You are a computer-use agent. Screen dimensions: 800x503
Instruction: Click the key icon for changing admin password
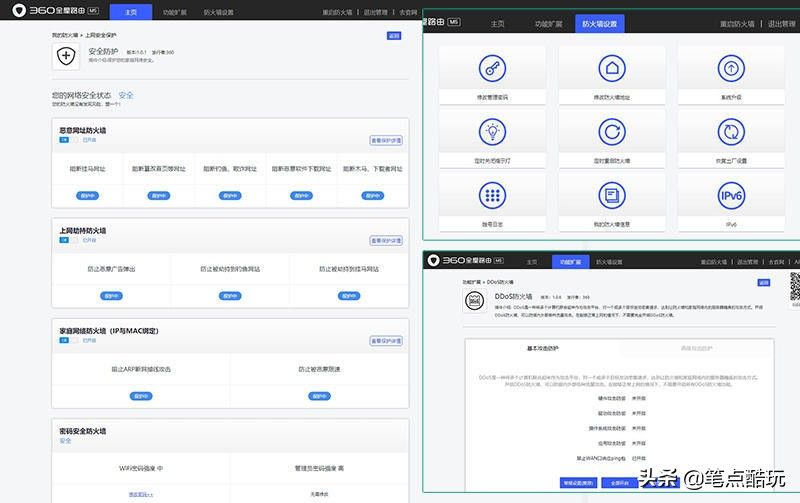(492, 68)
